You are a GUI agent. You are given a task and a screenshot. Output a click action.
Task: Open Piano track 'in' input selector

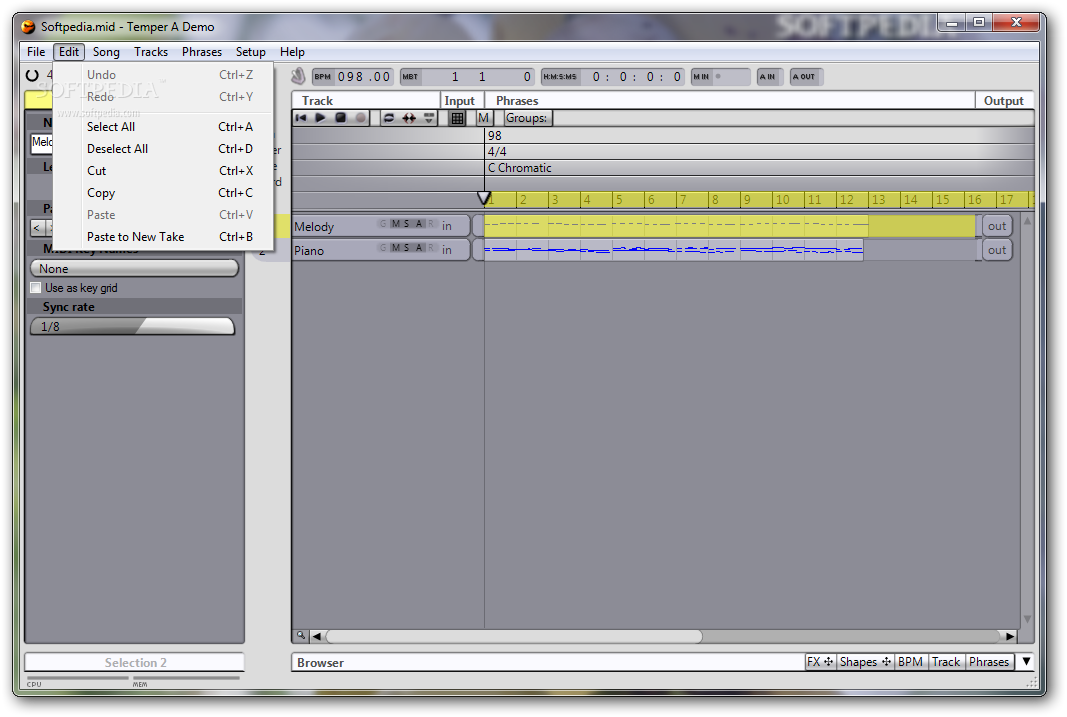(x=447, y=250)
